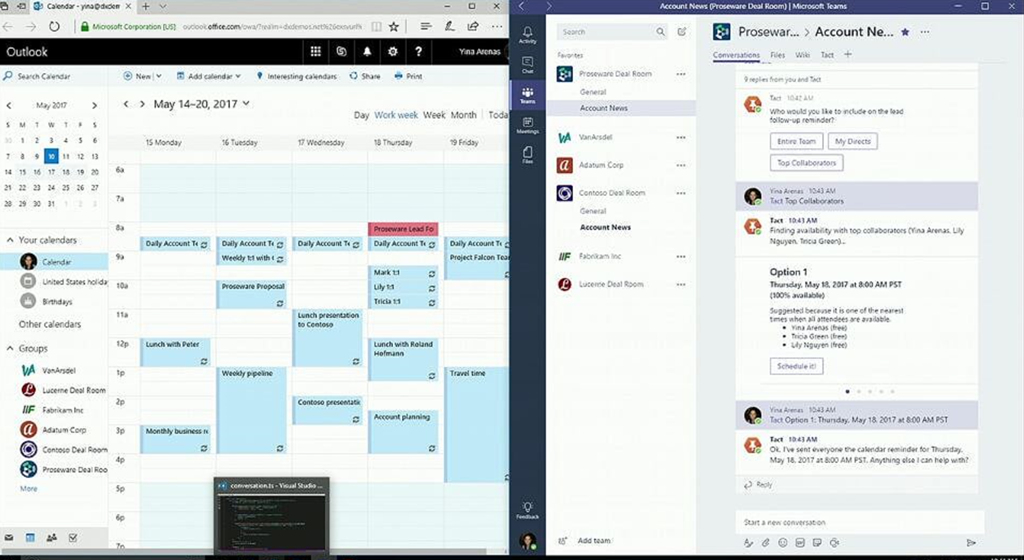The height and width of the screenshot is (560, 1024).
Task: Add a new tab with plus in Teams
Action: coord(848,54)
